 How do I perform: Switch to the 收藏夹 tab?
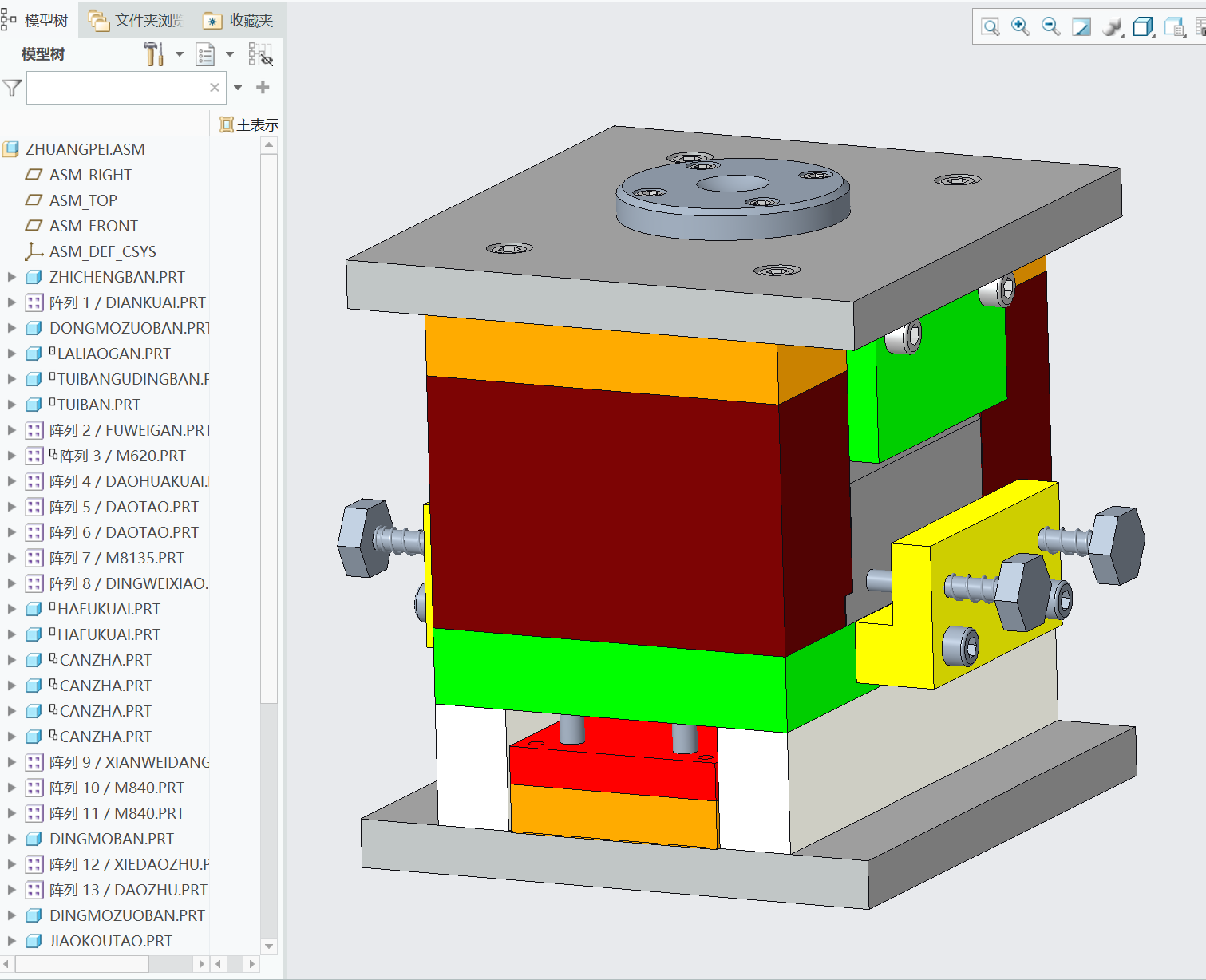coord(239,21)
